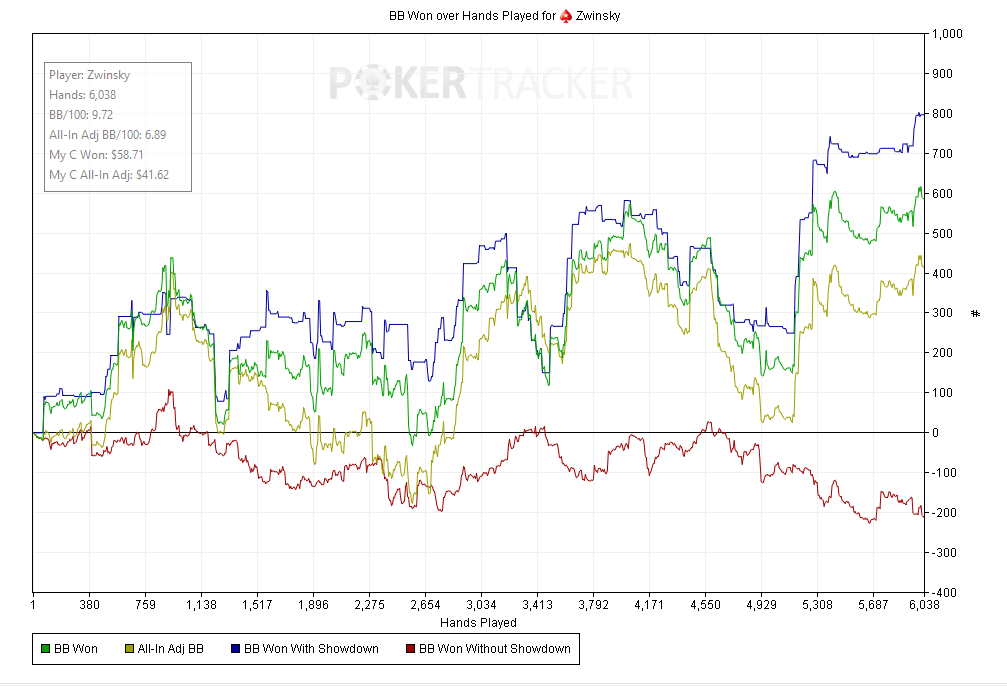1007x686 pixels.
Task: Click the blue BB Won With Showdown swatch
Action: (x=235, y=649)
